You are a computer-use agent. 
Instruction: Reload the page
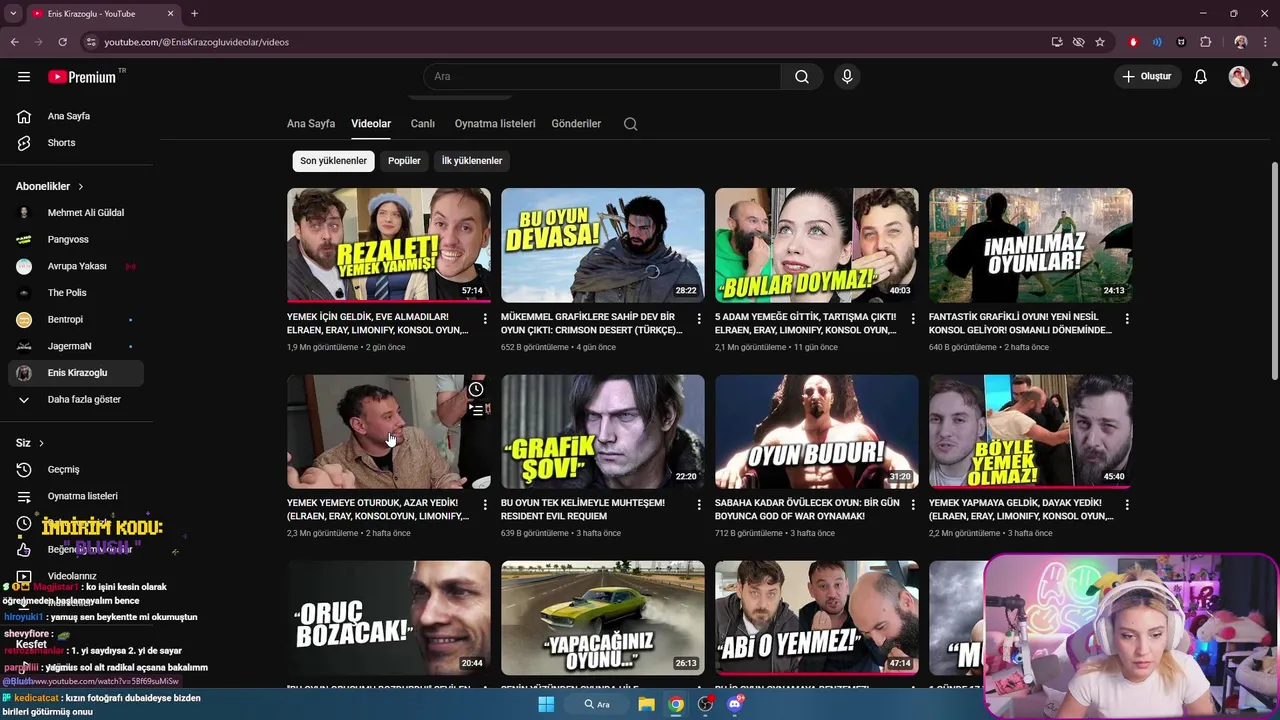pyautogui.click(x=62, y=42)
